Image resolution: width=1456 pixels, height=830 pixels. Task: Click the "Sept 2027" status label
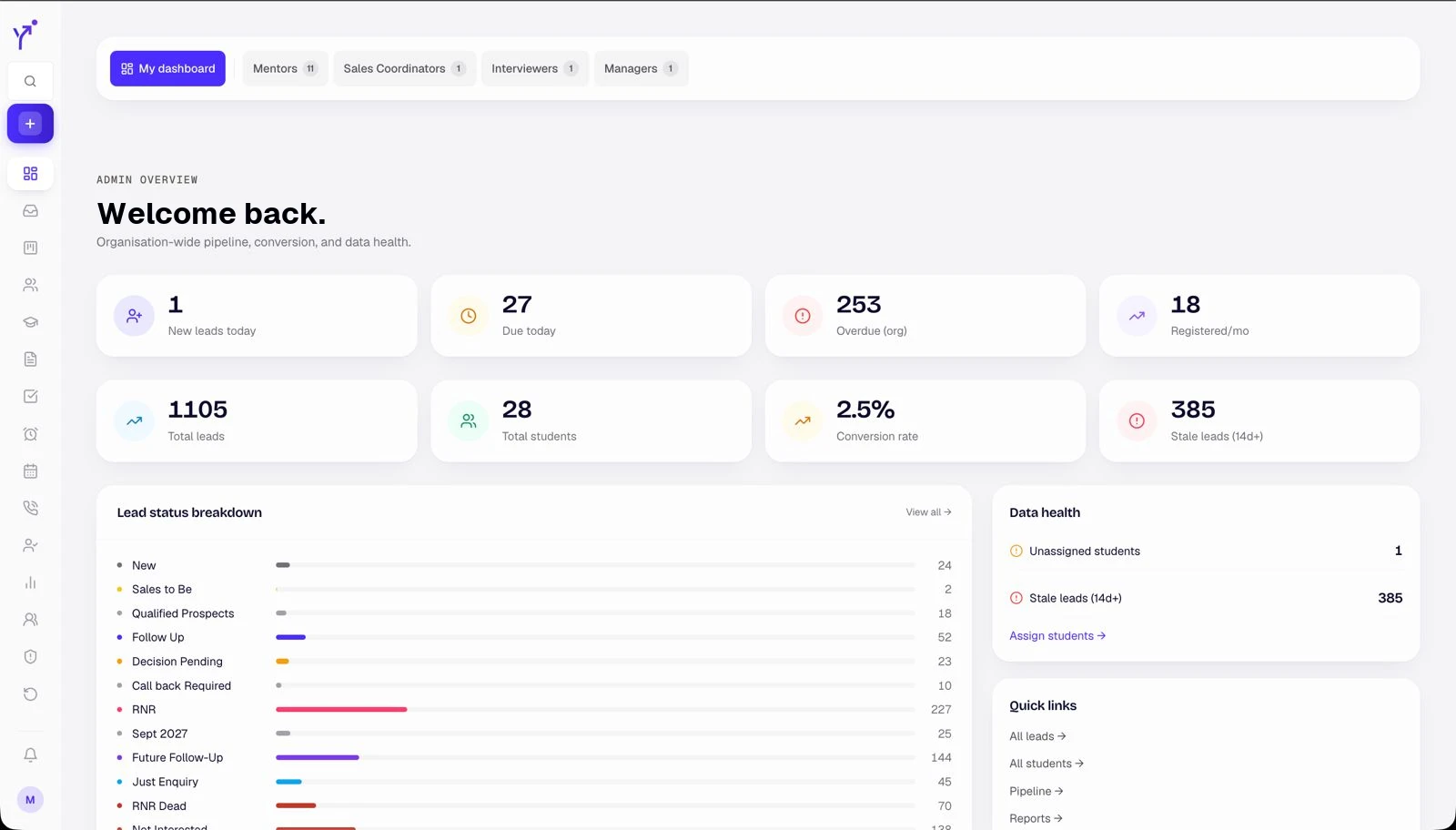pos(159,734)
